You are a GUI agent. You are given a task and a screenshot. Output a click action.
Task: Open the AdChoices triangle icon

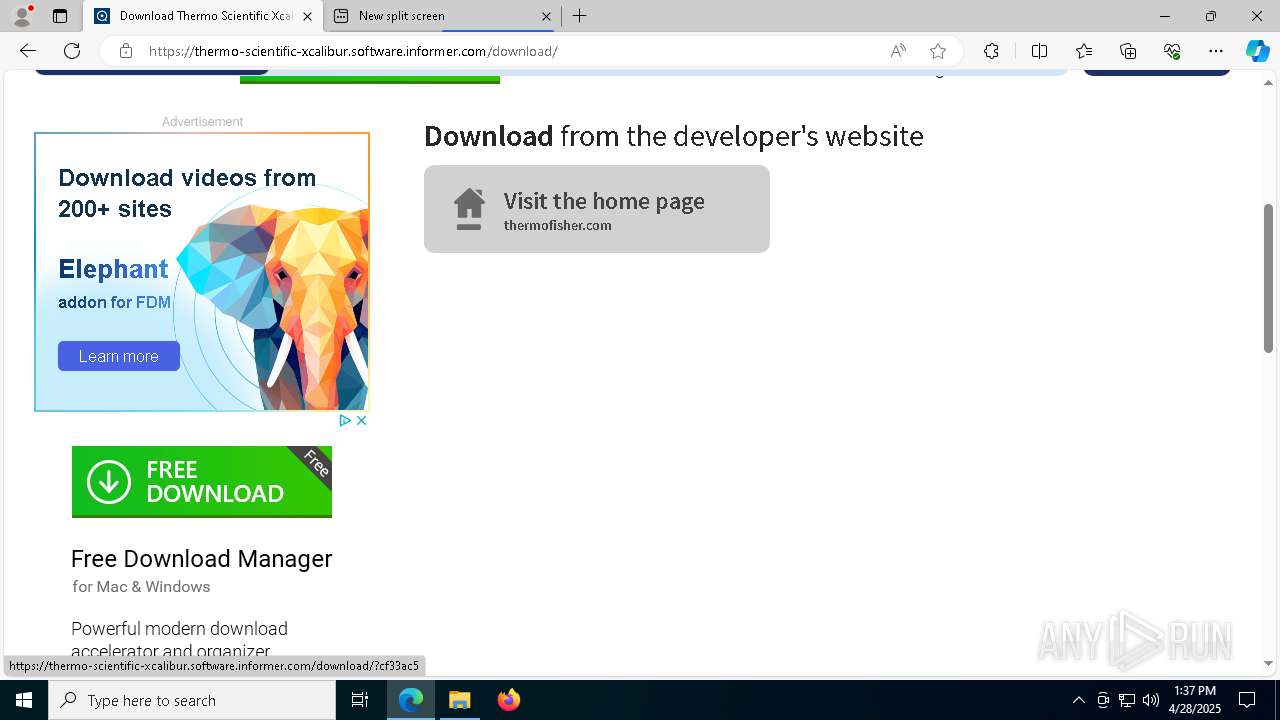(344, 421)
